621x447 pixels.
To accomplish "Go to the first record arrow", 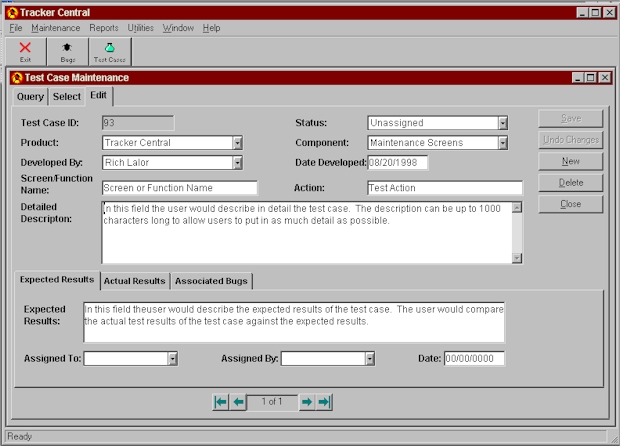I will (221, 402).
